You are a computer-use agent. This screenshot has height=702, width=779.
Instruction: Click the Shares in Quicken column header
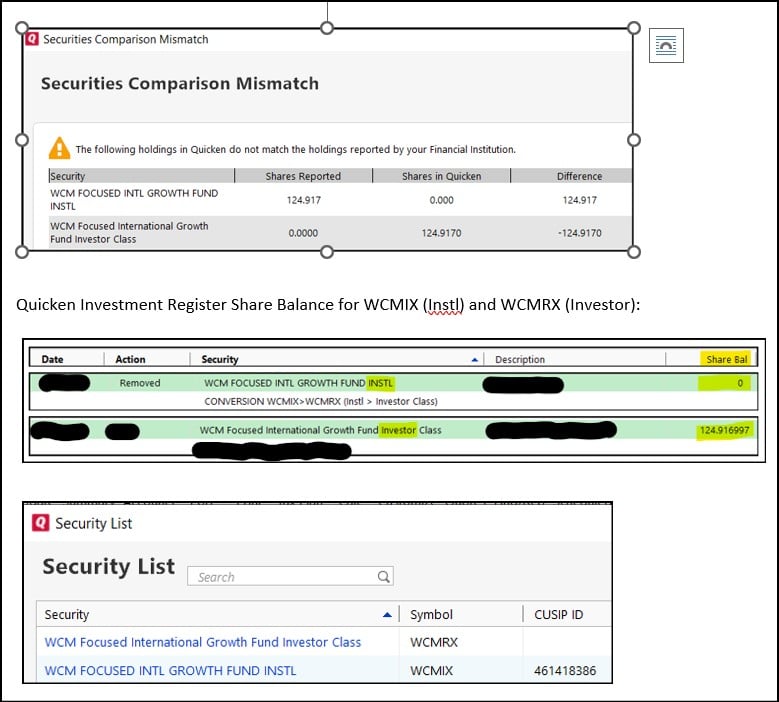pos(441,176)
